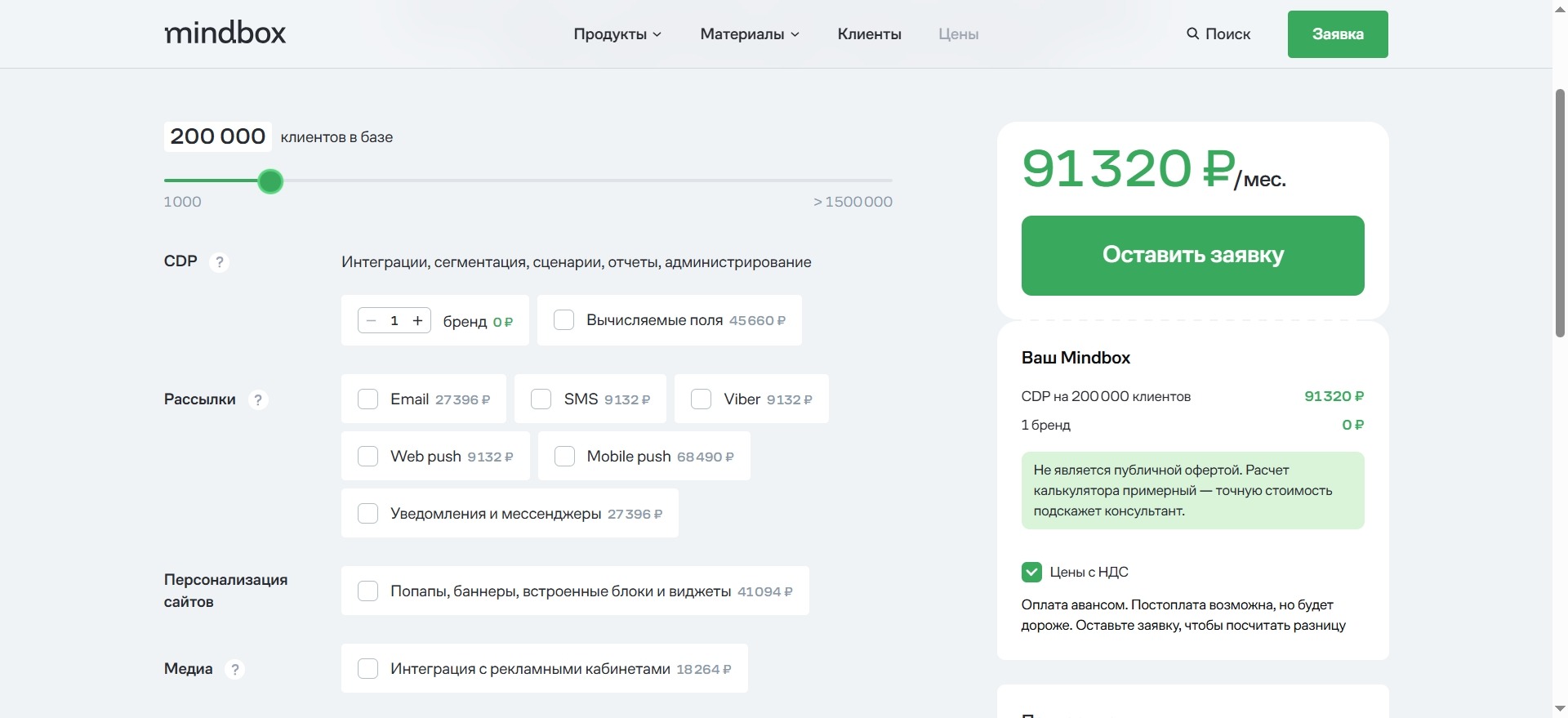Expand the Материалы dropdown menu
This screenshot has width=1568, height=718.
(750, 34)
